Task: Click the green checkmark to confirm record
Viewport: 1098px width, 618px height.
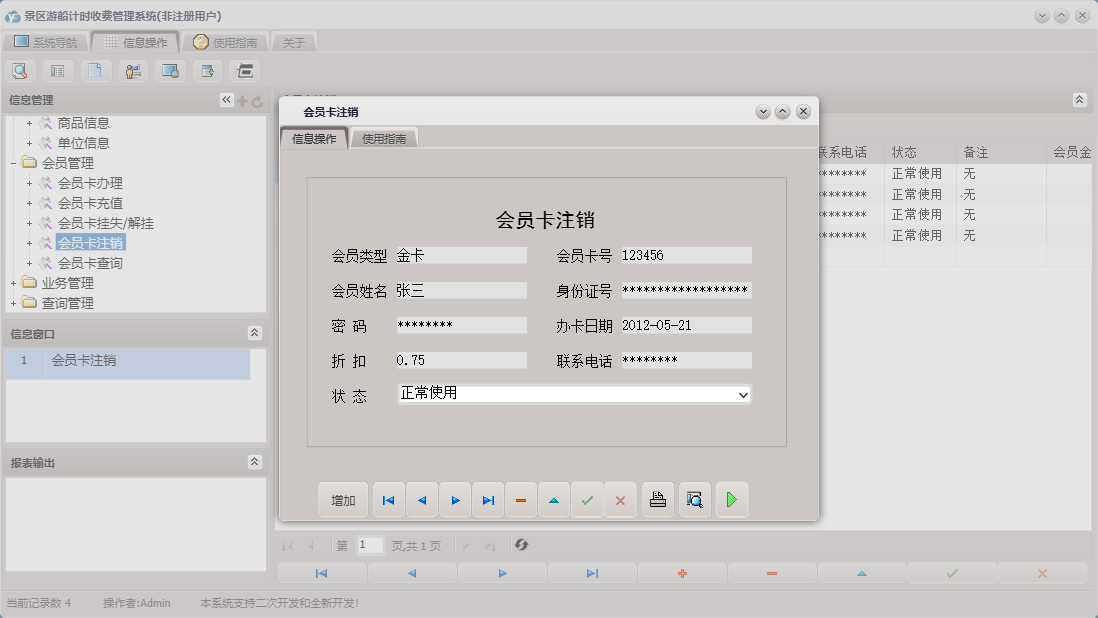Action: point(588,499)
